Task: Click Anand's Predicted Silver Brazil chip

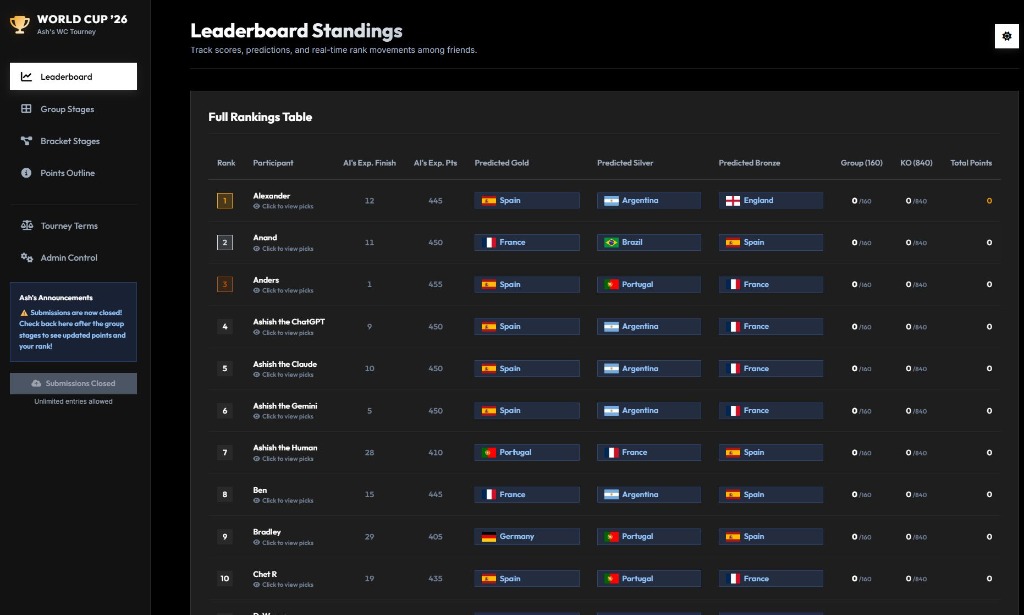Action: 648,242
